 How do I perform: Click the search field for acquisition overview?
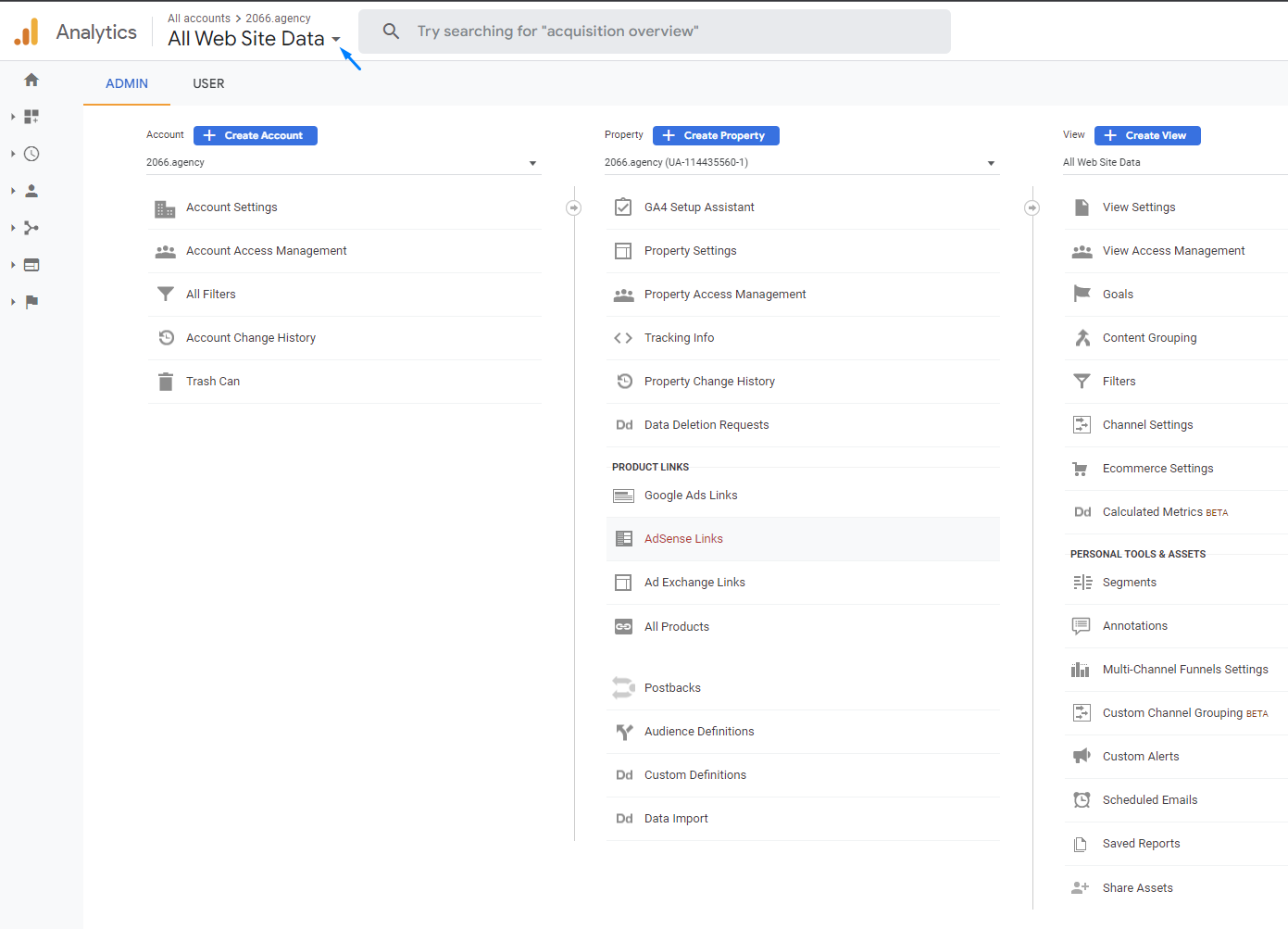click(655, 31)
